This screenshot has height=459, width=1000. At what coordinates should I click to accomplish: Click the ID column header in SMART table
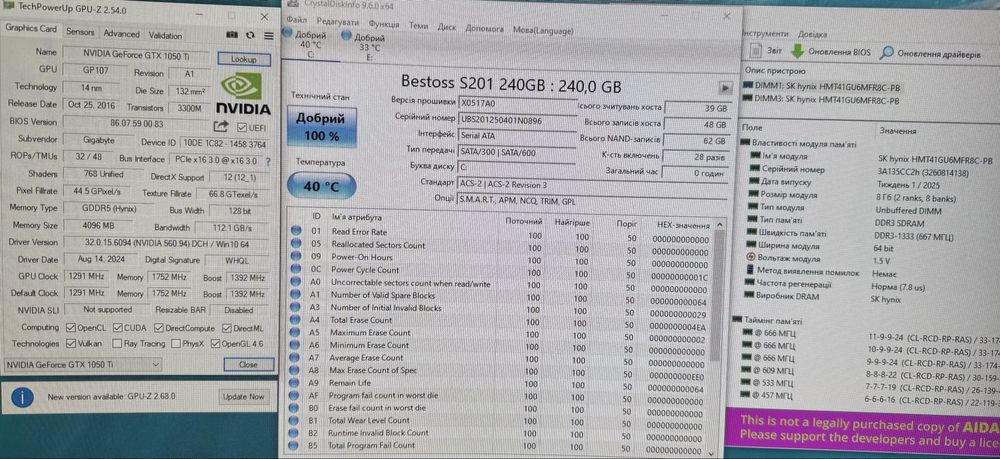tap(316, 217)
